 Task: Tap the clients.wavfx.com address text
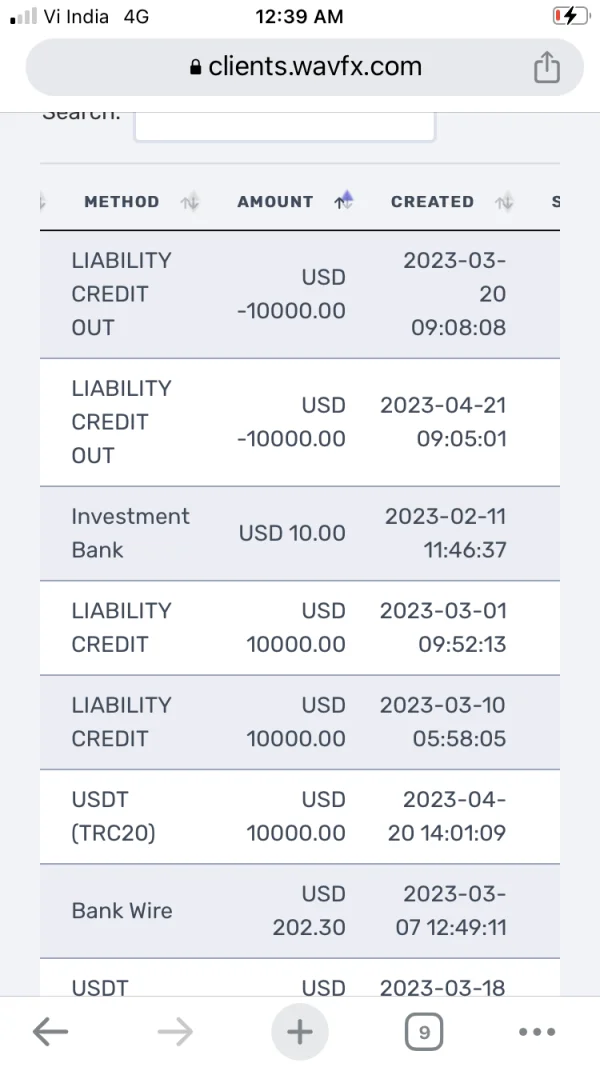pyautogui.click(x=315, y=67)
